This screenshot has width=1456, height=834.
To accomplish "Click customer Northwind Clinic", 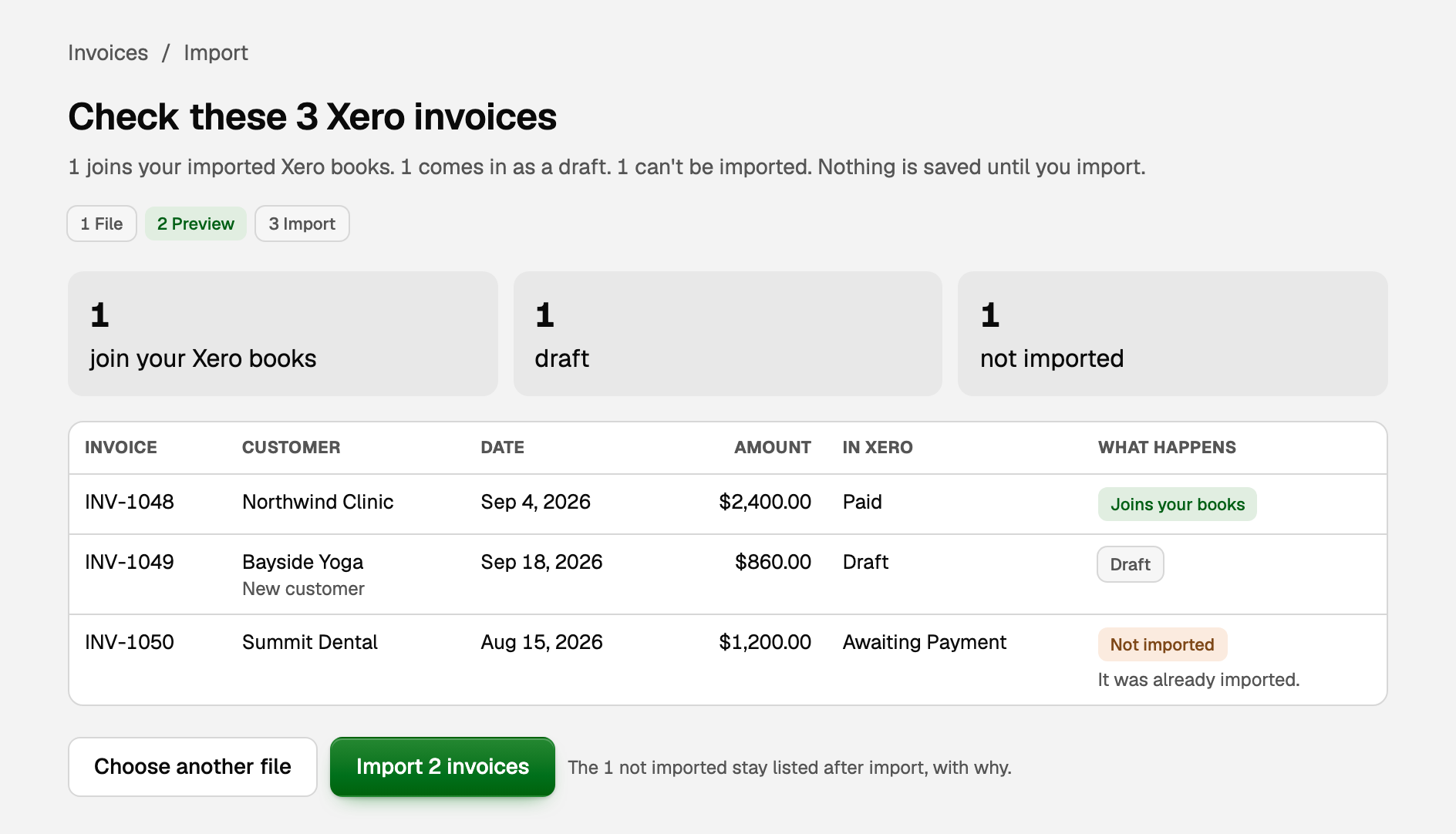I will pyautogui.click(x=318, y=502).
